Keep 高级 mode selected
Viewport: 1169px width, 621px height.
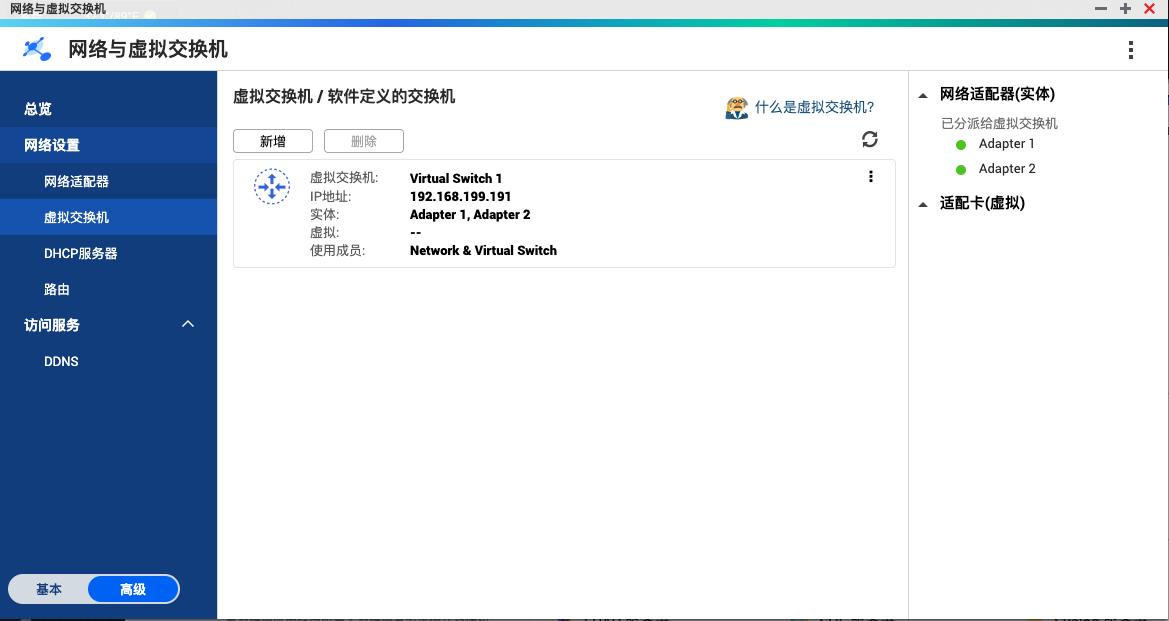[x=131, y=589]
